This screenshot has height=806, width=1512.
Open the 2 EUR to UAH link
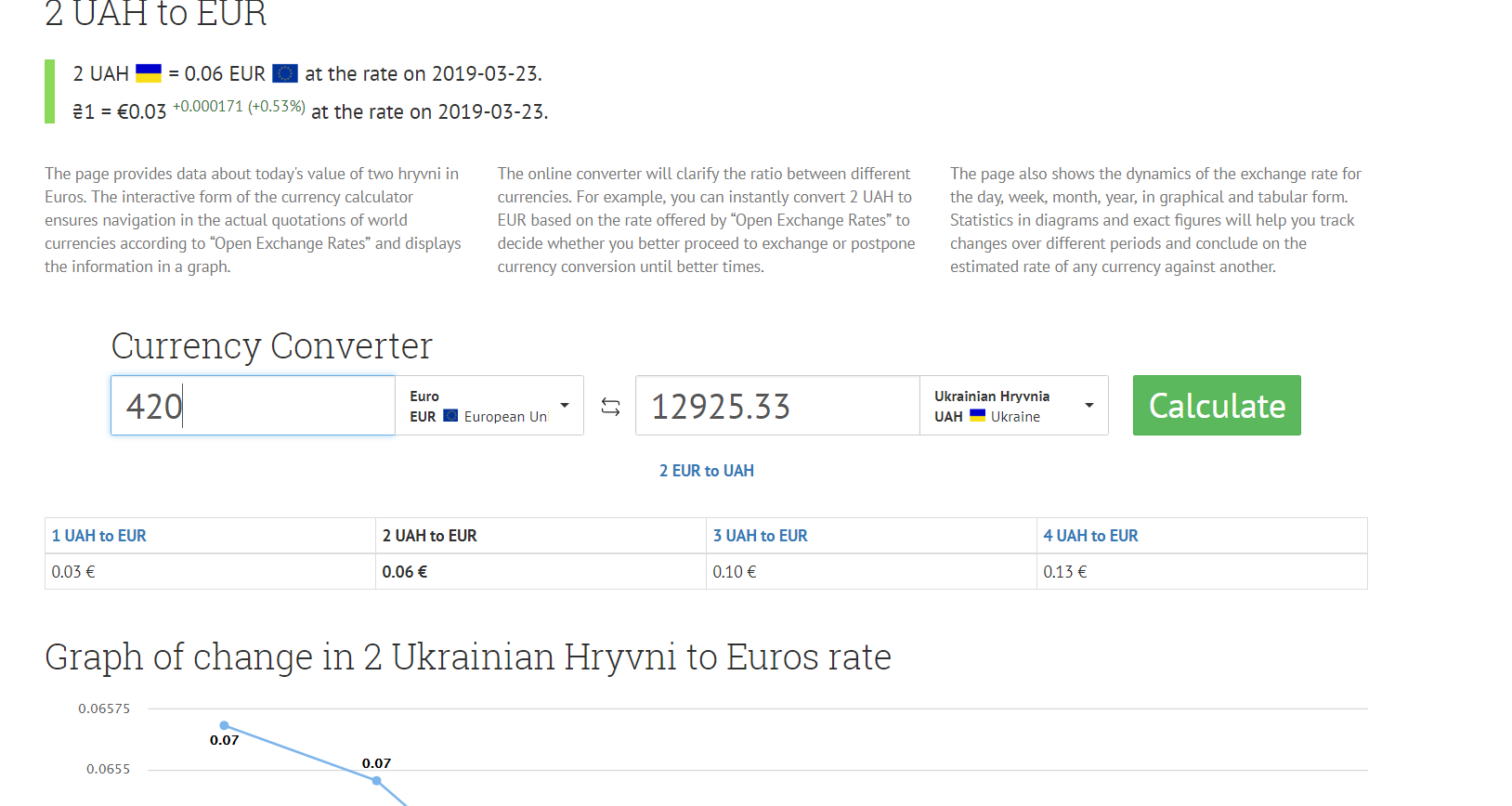coord(707,471)
